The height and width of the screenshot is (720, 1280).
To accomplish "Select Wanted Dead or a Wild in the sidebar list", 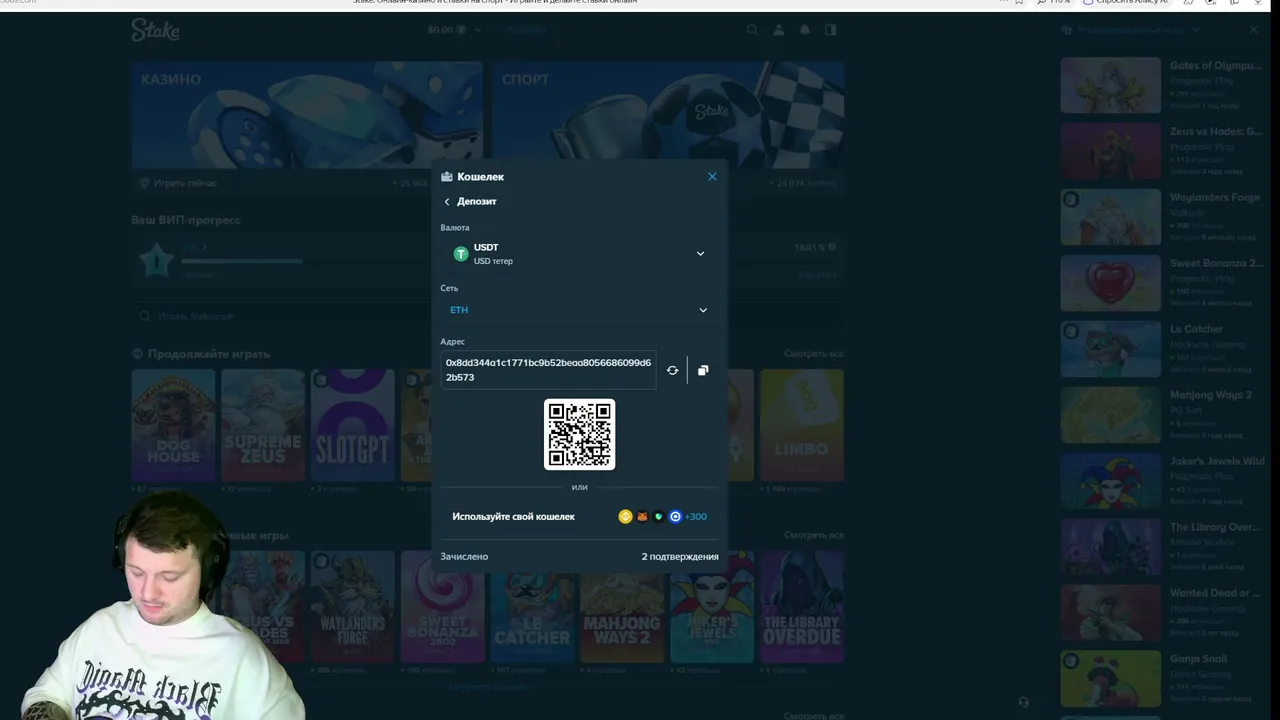I will click(x=1161, y=613).
